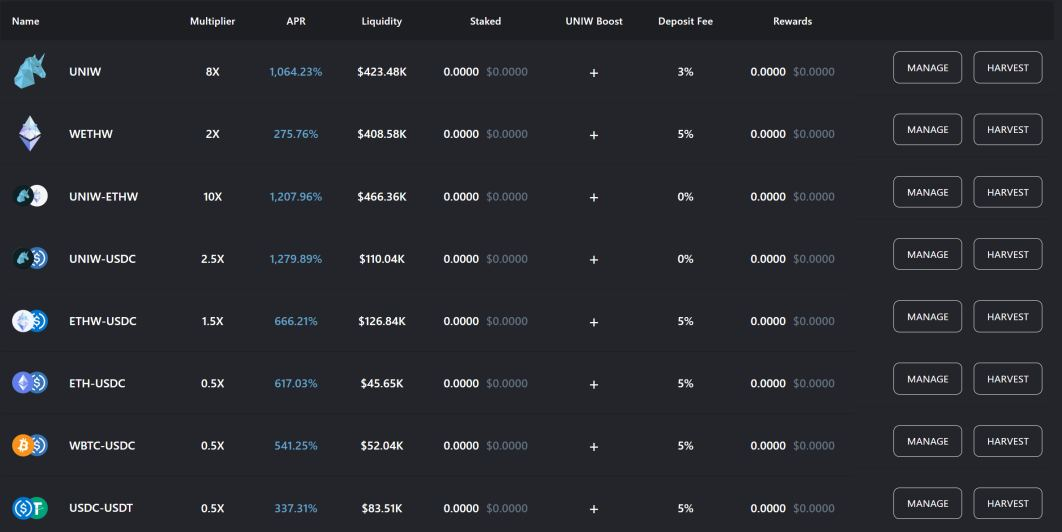Click the 1,064.23% APR value
1062x532 pixels.
pyautogui.click(x=296, y=72)
